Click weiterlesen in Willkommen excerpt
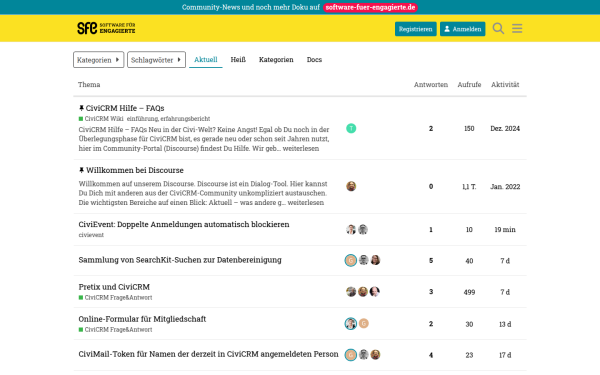Viewport: 600px width, 375px height. (x=306, y=203)
